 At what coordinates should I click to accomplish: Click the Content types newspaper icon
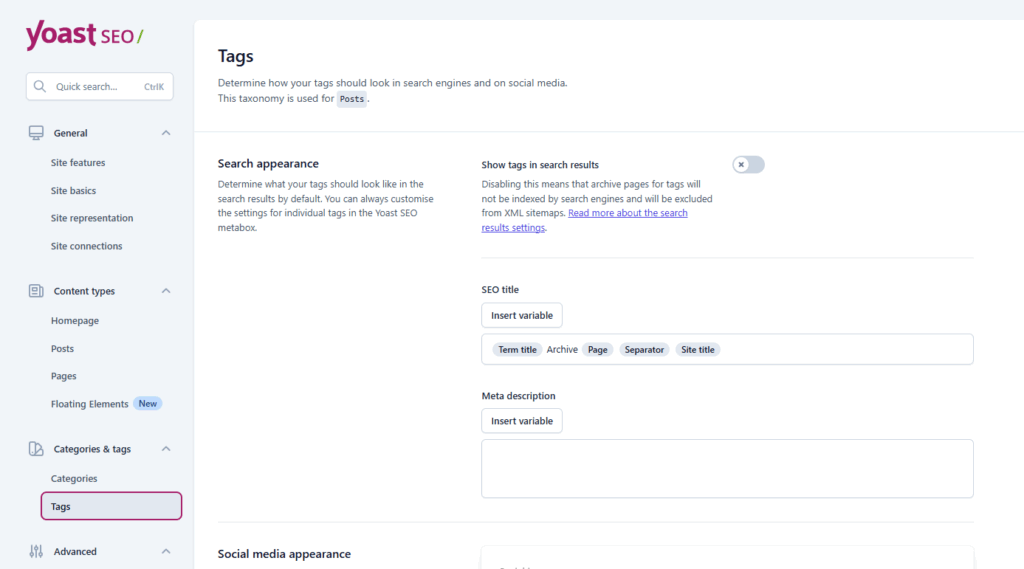point(36,291)
